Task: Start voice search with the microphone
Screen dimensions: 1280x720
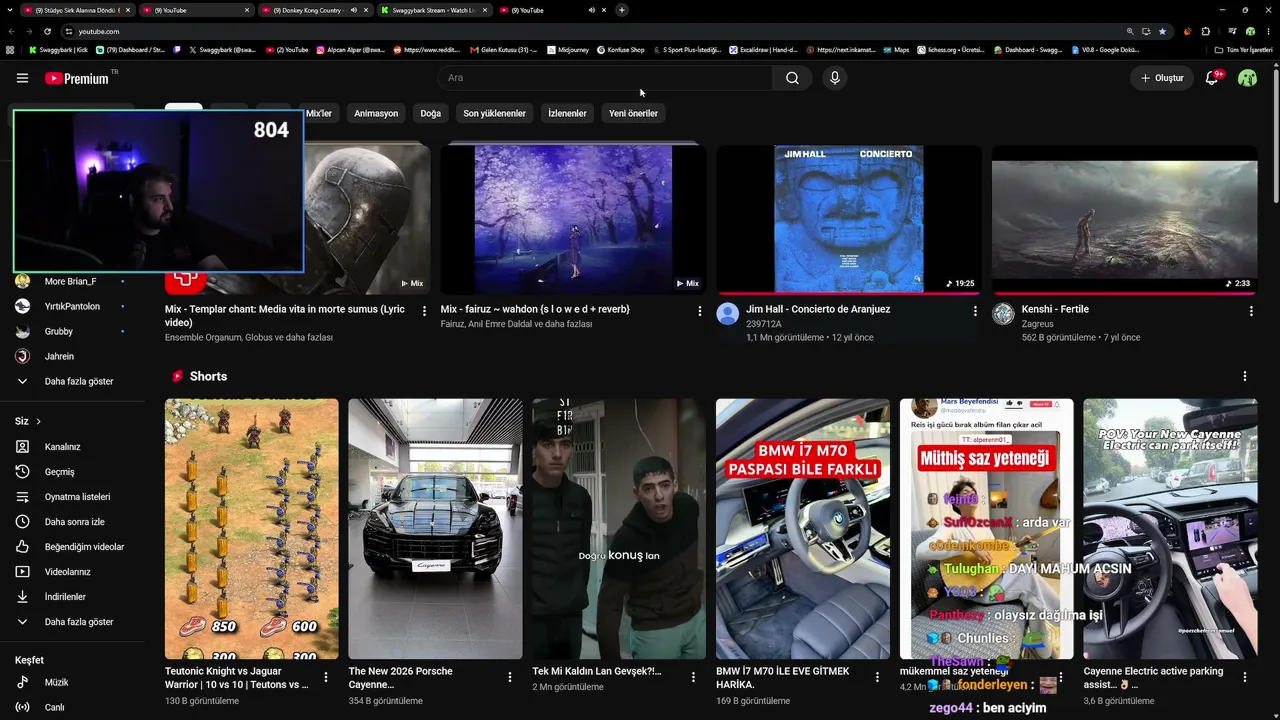Action: pos(835,78)
